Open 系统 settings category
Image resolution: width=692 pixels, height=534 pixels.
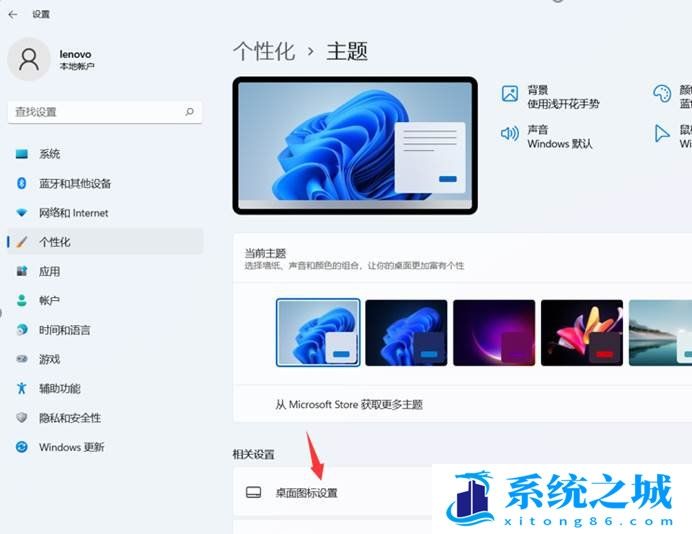pyautogui.click(x=105, y=154)
